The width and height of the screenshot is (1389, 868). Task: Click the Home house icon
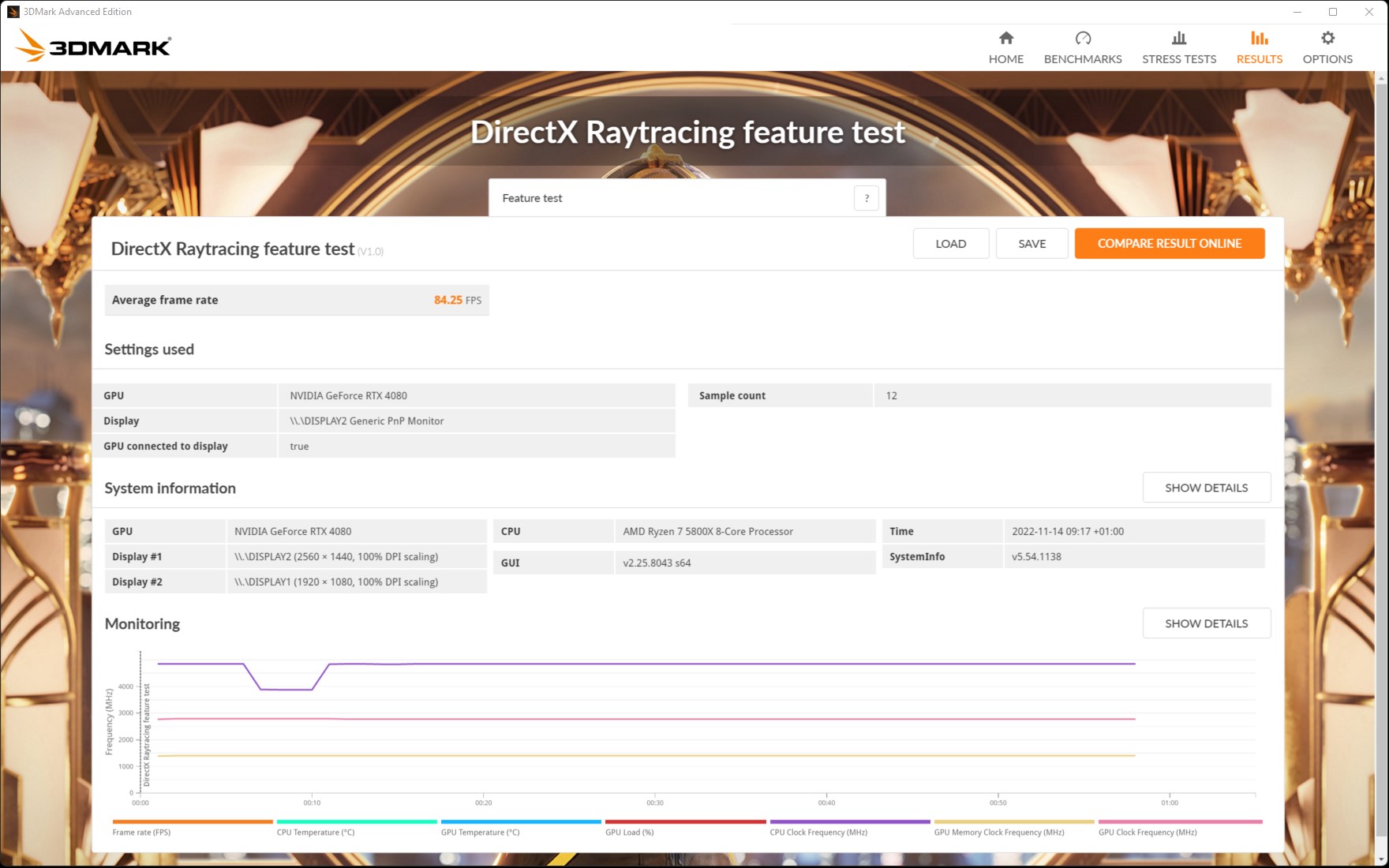click(x=1006, y=38)
